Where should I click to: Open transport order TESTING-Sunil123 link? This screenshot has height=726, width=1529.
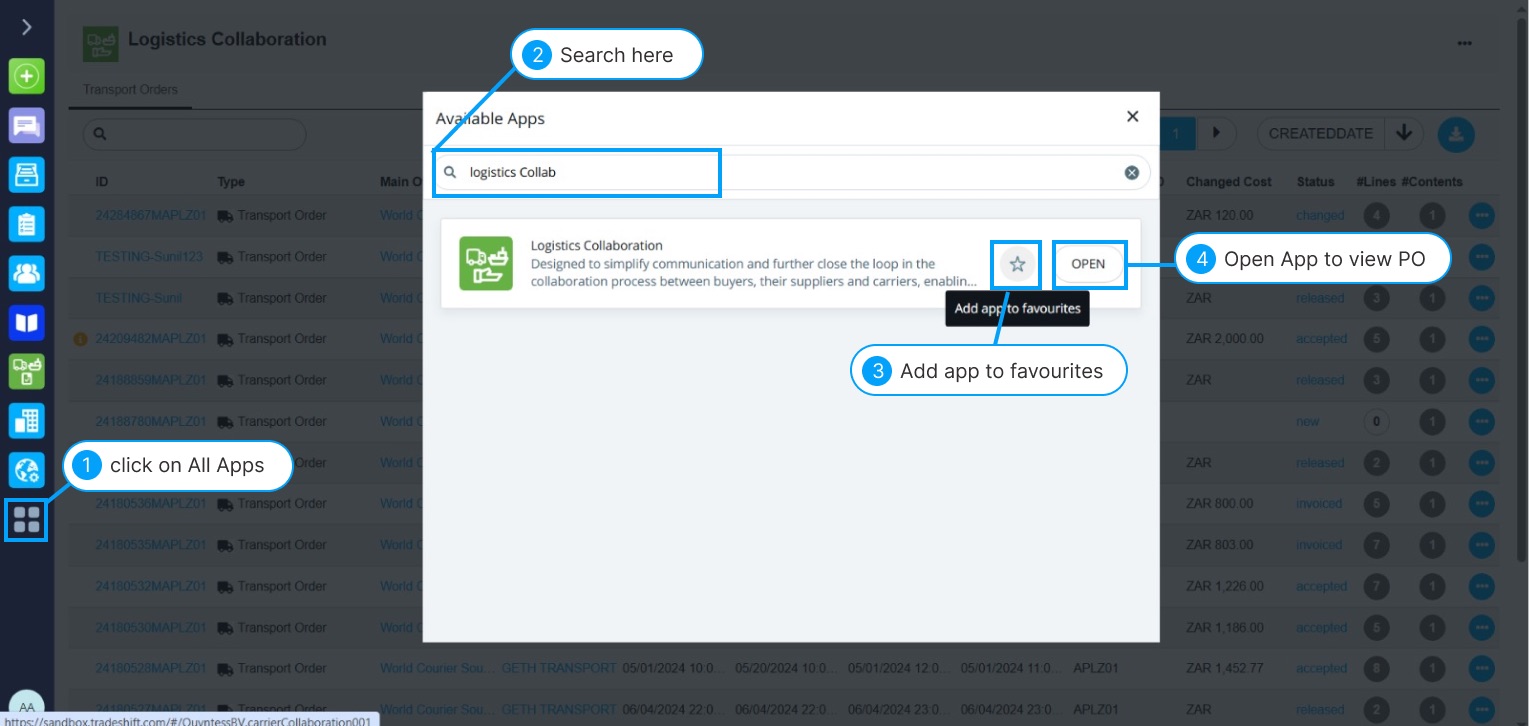(x=149, y=257)
